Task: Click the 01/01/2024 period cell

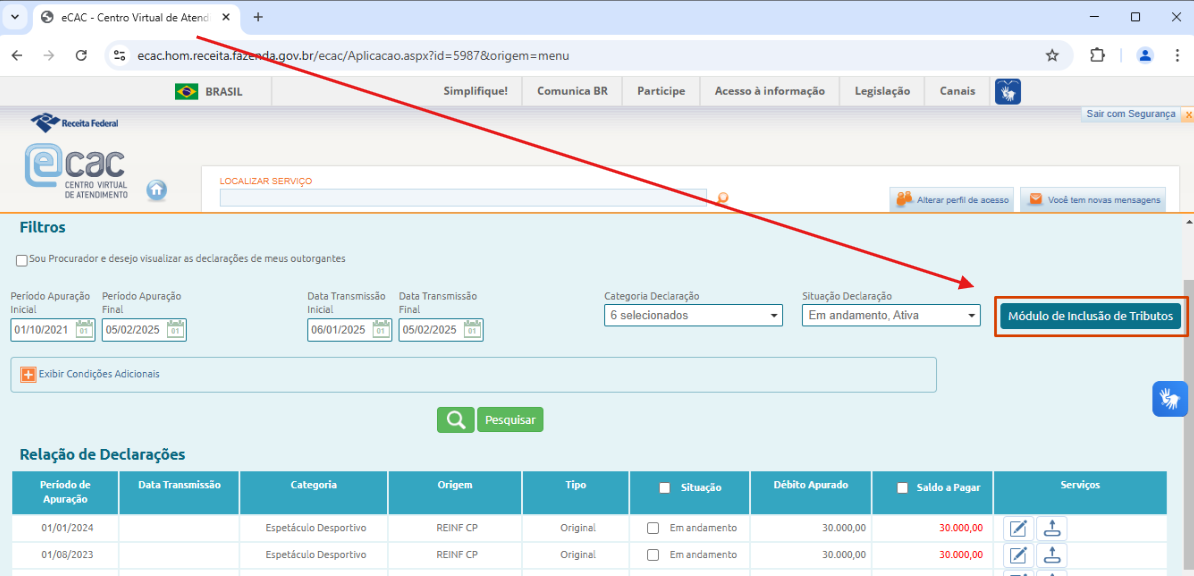Action: [65, 528]
